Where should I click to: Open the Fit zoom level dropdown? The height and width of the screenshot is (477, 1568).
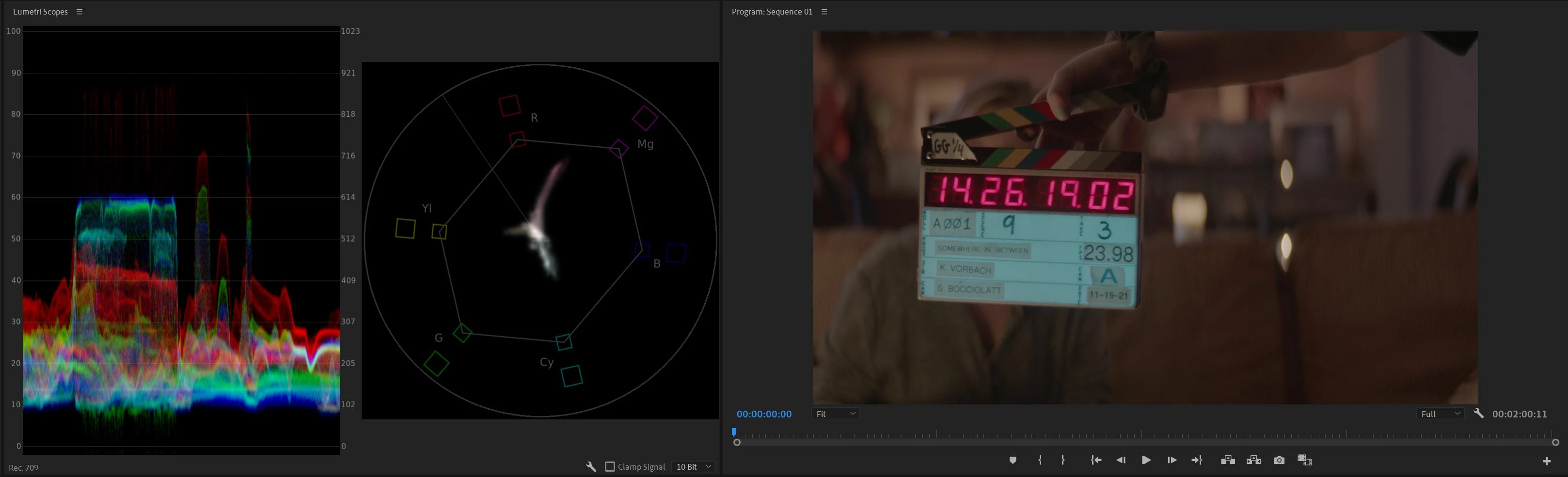(835, 414)
